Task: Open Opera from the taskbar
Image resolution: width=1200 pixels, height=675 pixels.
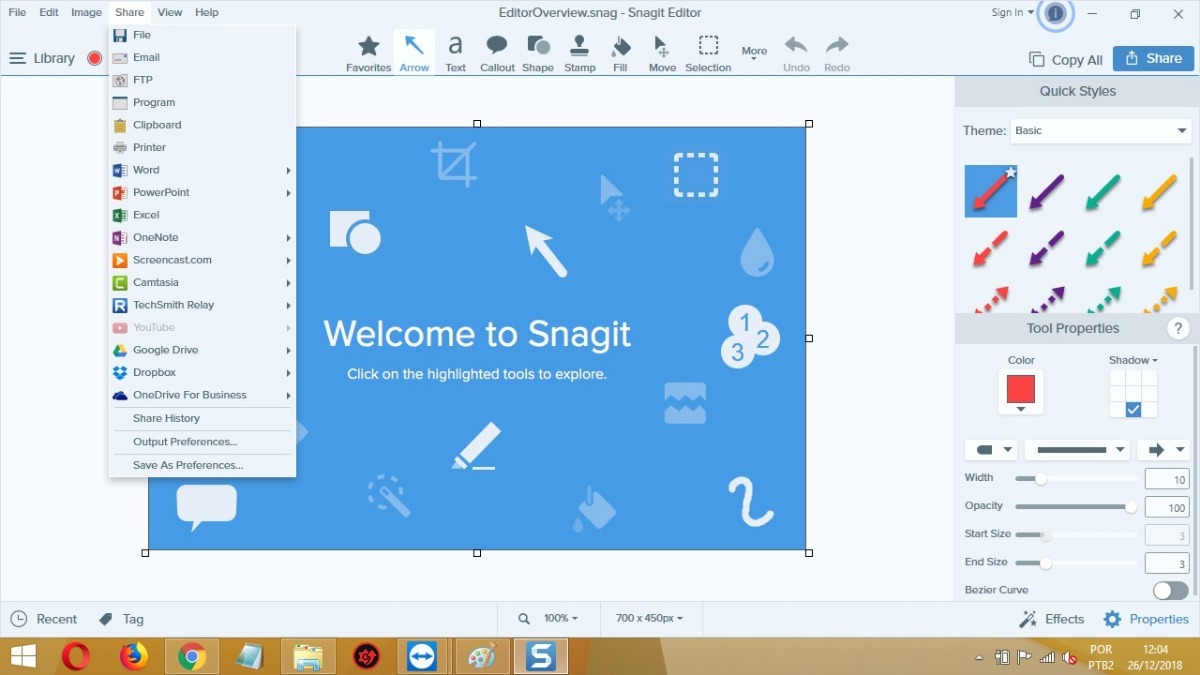Action: click(x=76, y=656)
